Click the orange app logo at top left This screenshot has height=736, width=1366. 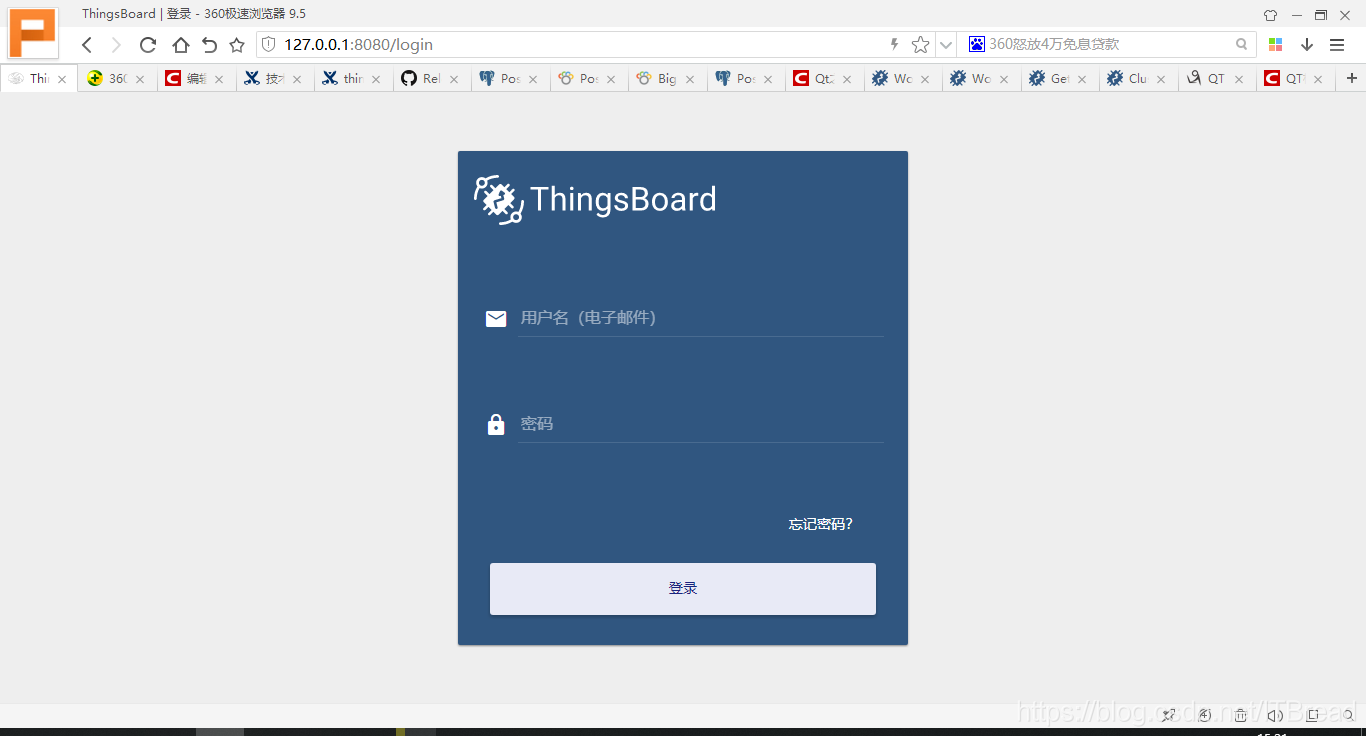(33, 33)
